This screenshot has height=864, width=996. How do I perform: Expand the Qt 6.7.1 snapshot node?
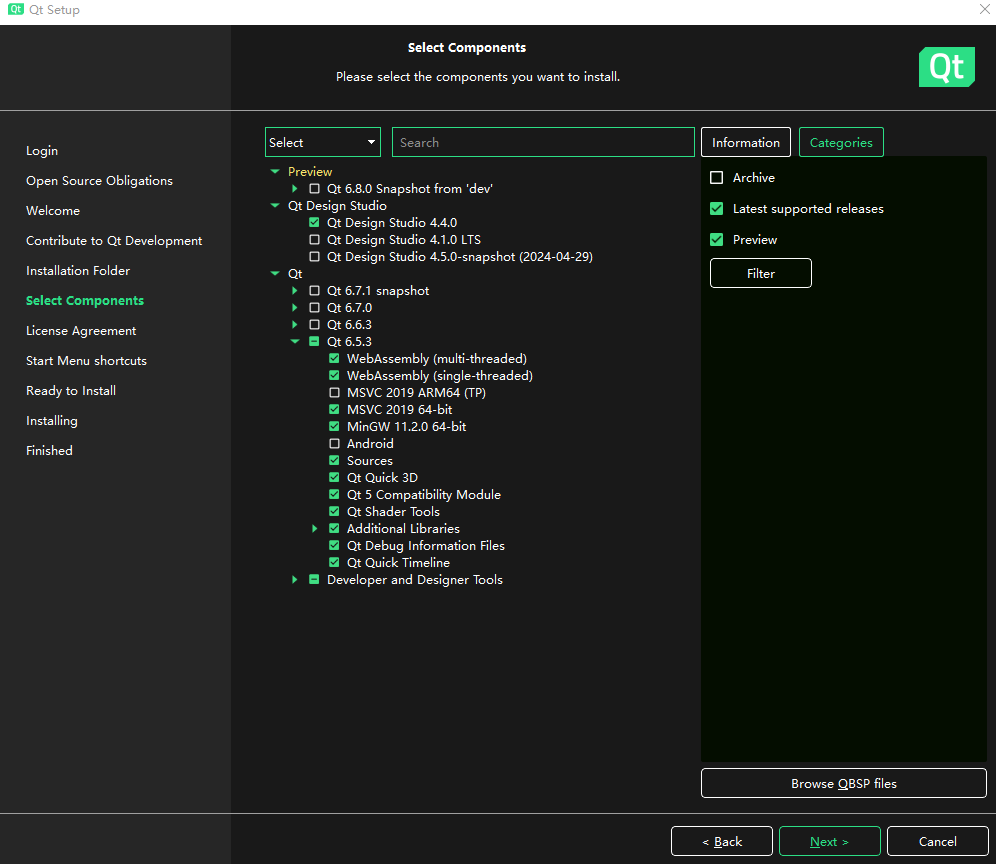(295, 290)
